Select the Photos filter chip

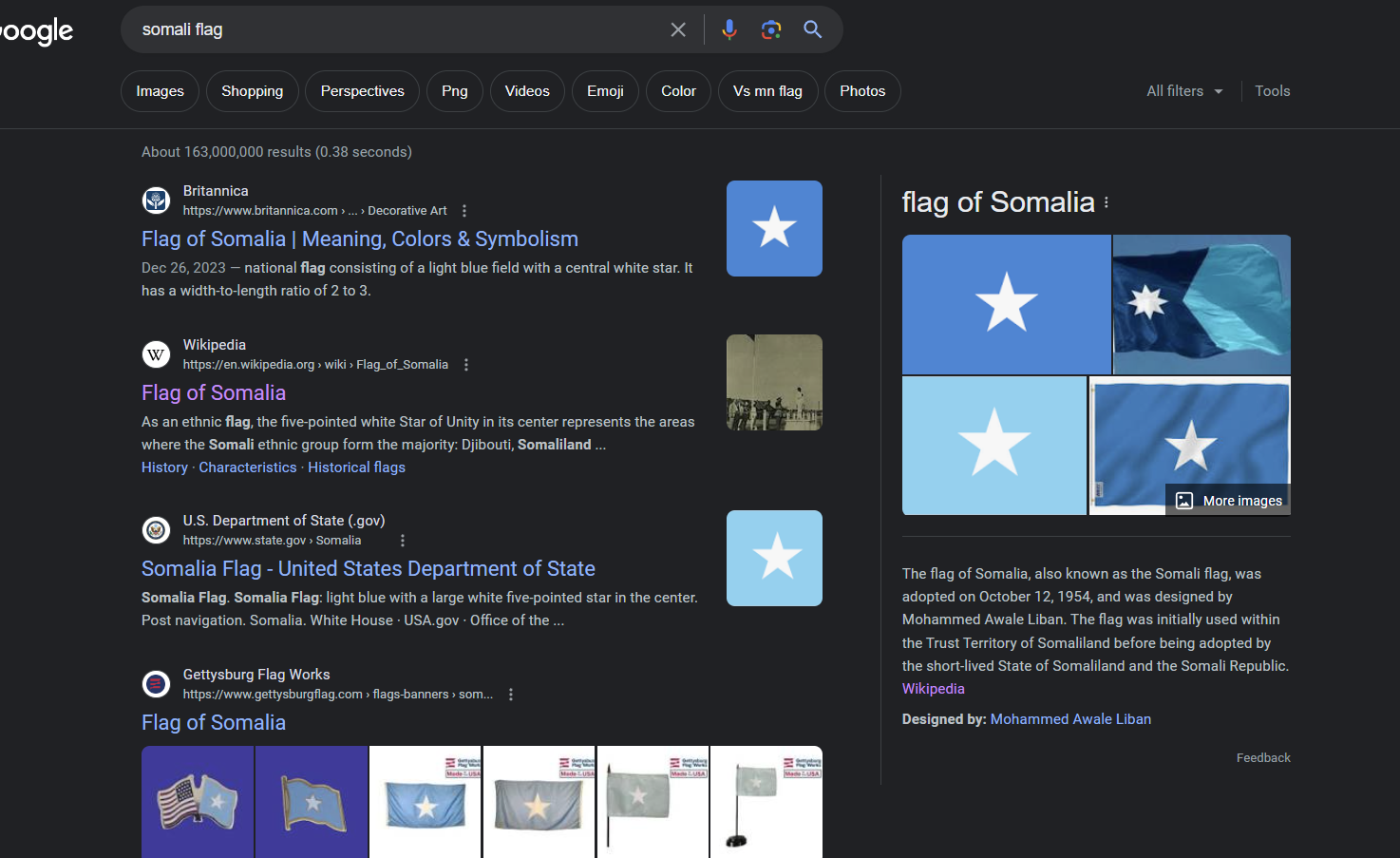point(862,91)
